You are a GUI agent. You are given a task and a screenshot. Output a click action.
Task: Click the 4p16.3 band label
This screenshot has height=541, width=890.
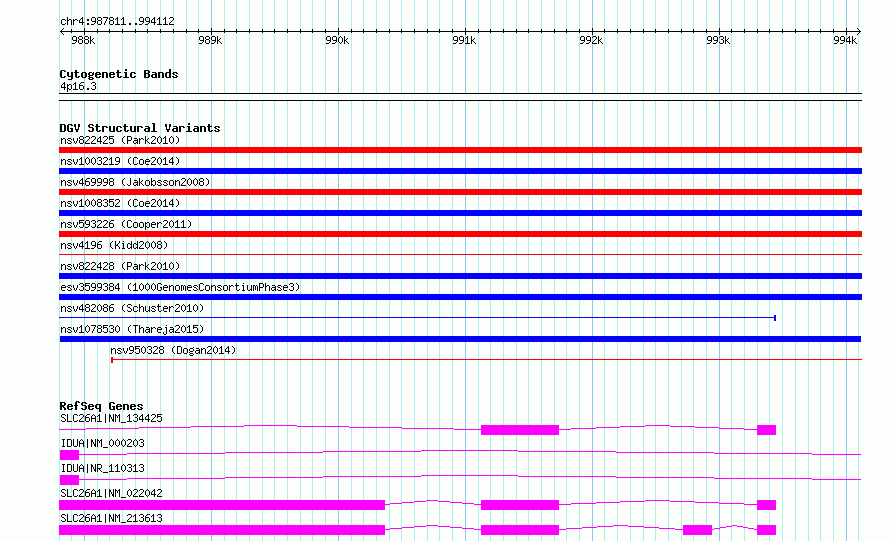click(78, 86)
